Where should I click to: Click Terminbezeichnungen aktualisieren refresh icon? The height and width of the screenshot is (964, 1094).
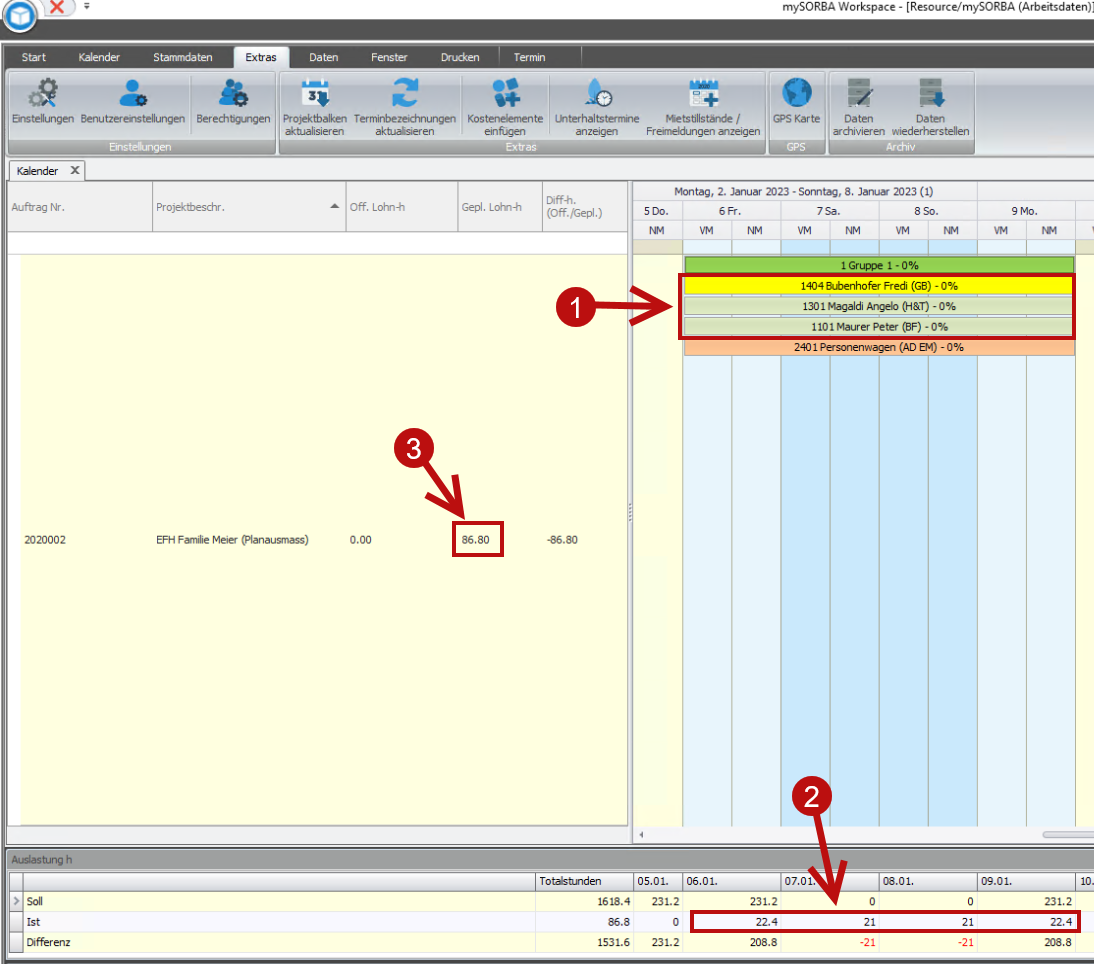[x=404, y=96]
